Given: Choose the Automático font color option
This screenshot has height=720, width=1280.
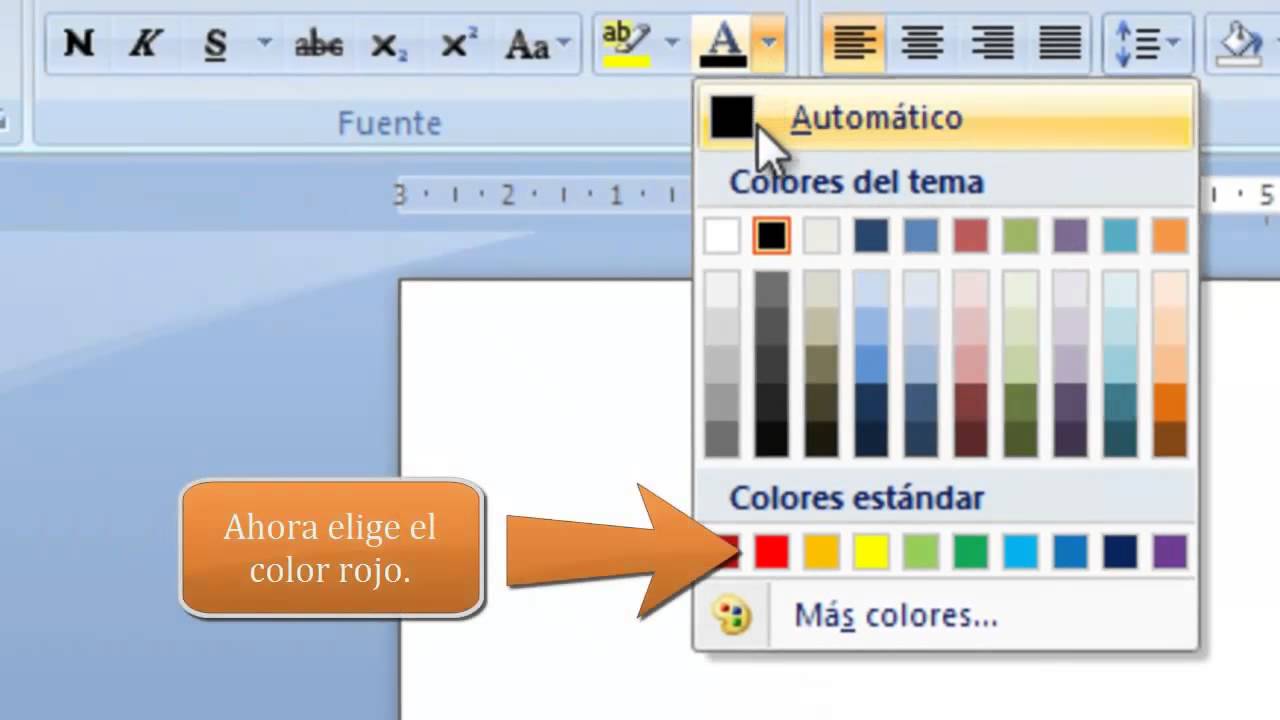Looking at the screenshot, I should pyautogui.click(x=947, y=117).
